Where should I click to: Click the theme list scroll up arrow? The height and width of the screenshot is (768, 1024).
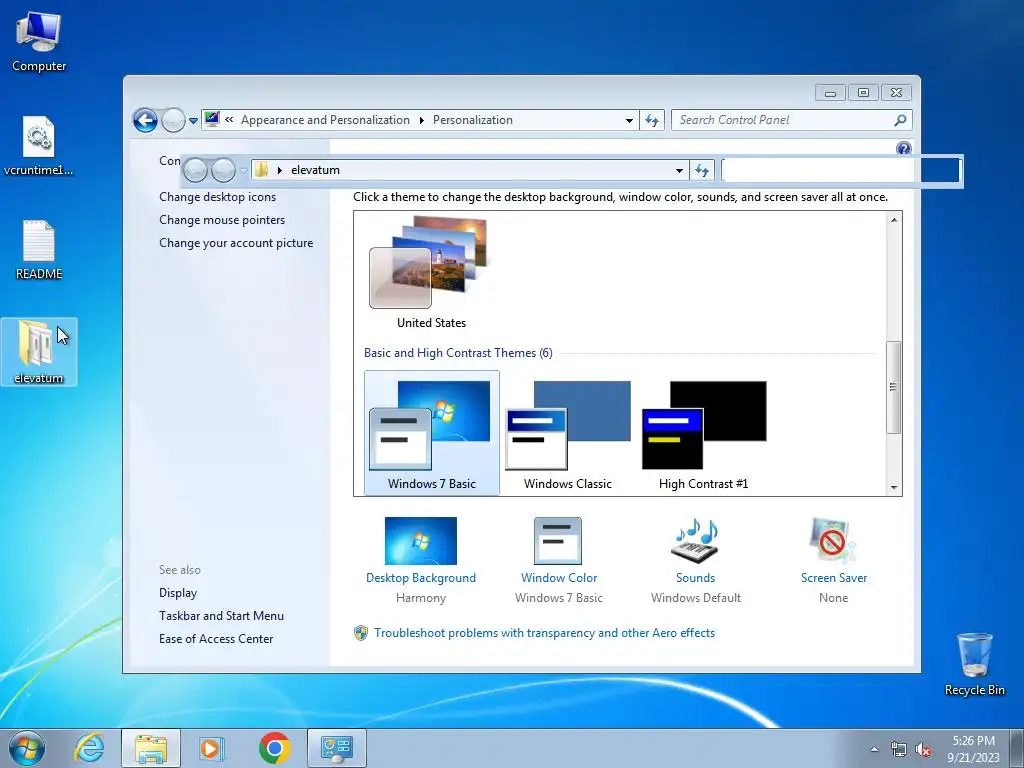[894, 220]
